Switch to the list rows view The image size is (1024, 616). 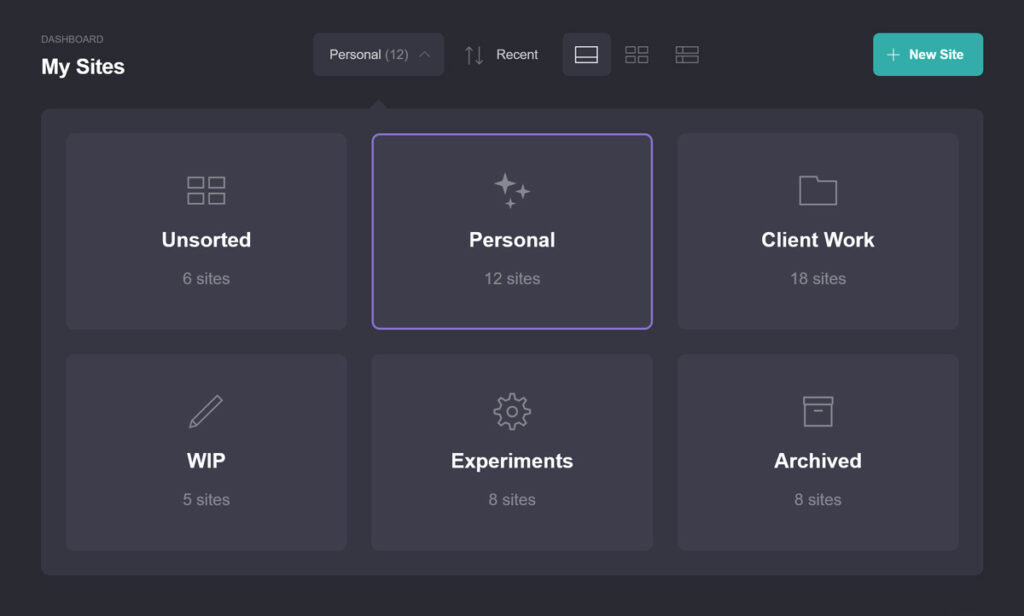pyautogui.click(x=686, y=55)
